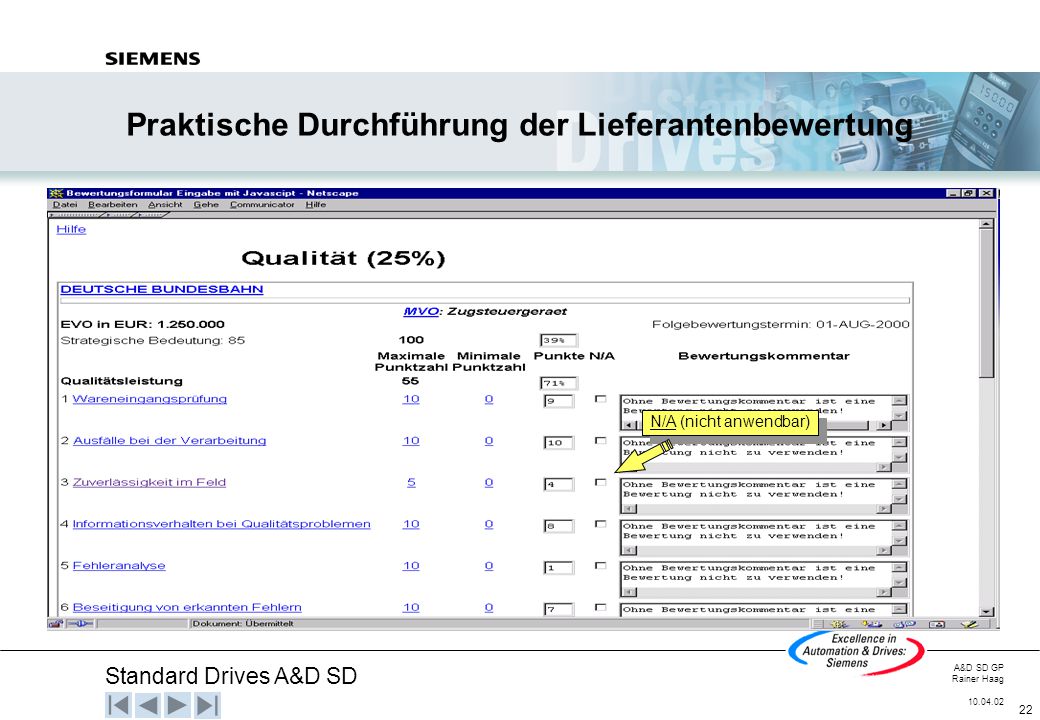Open the Bearbeiten menu
The width and height of the screenshot is (1040, 720).
click(113, 205)
